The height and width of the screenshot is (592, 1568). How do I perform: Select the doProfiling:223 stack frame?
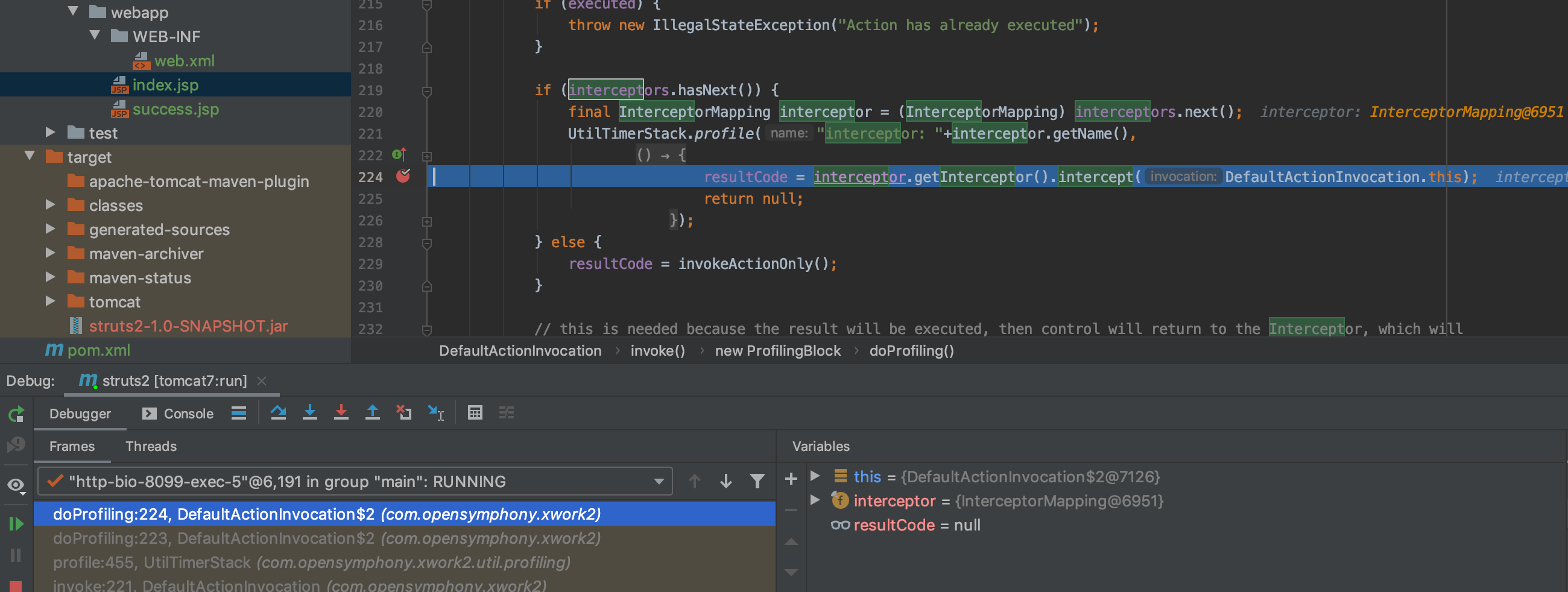click(404, 538)
